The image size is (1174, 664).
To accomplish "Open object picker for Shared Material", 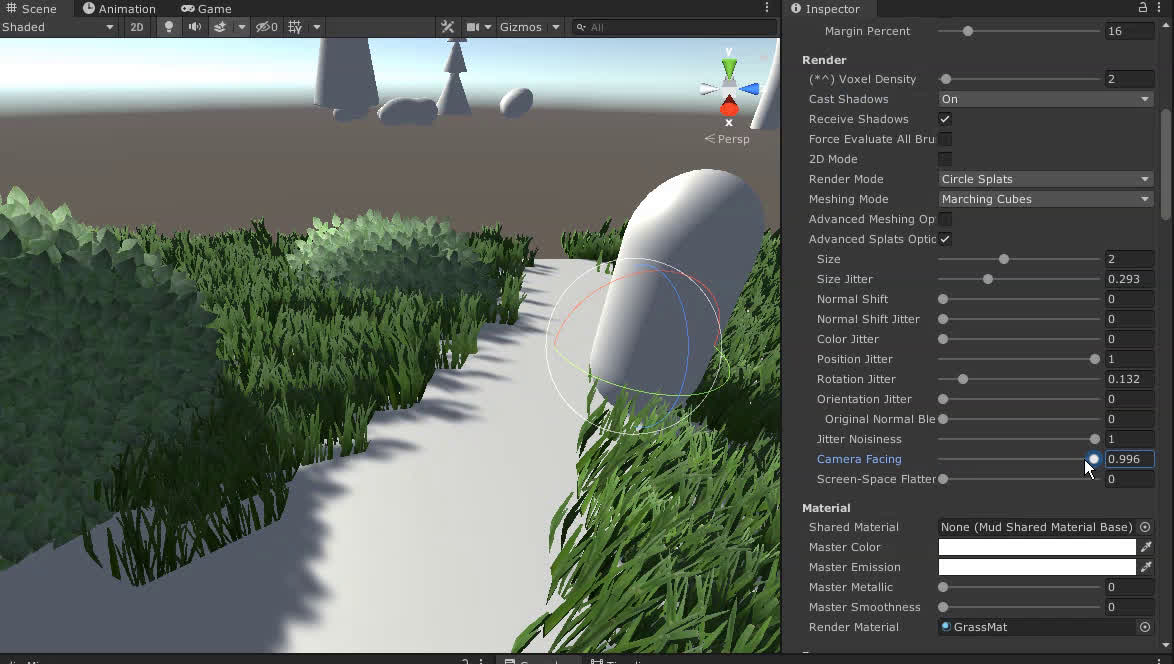I will pos(1145,527).
